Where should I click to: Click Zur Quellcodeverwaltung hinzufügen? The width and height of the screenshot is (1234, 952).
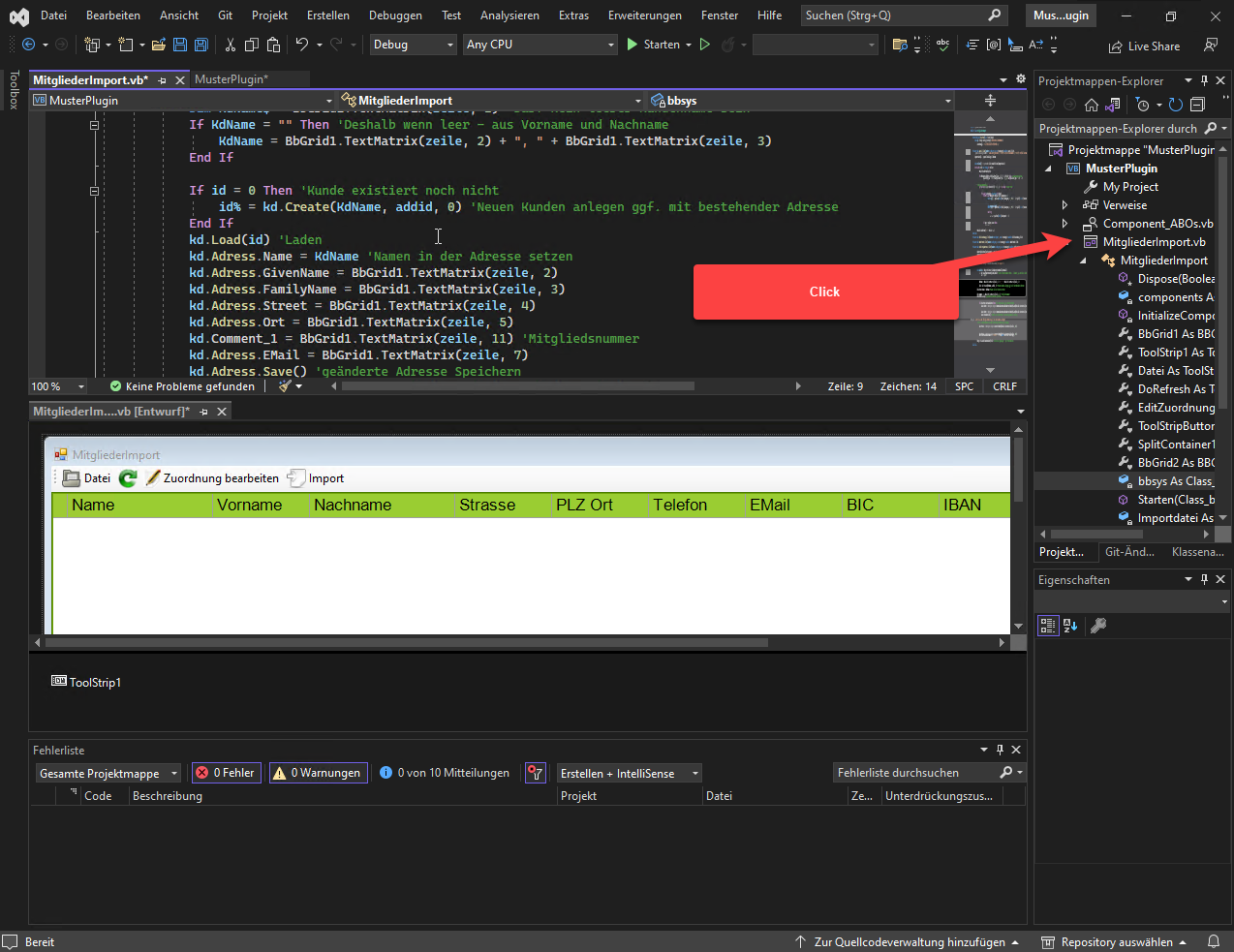point(907,942)
